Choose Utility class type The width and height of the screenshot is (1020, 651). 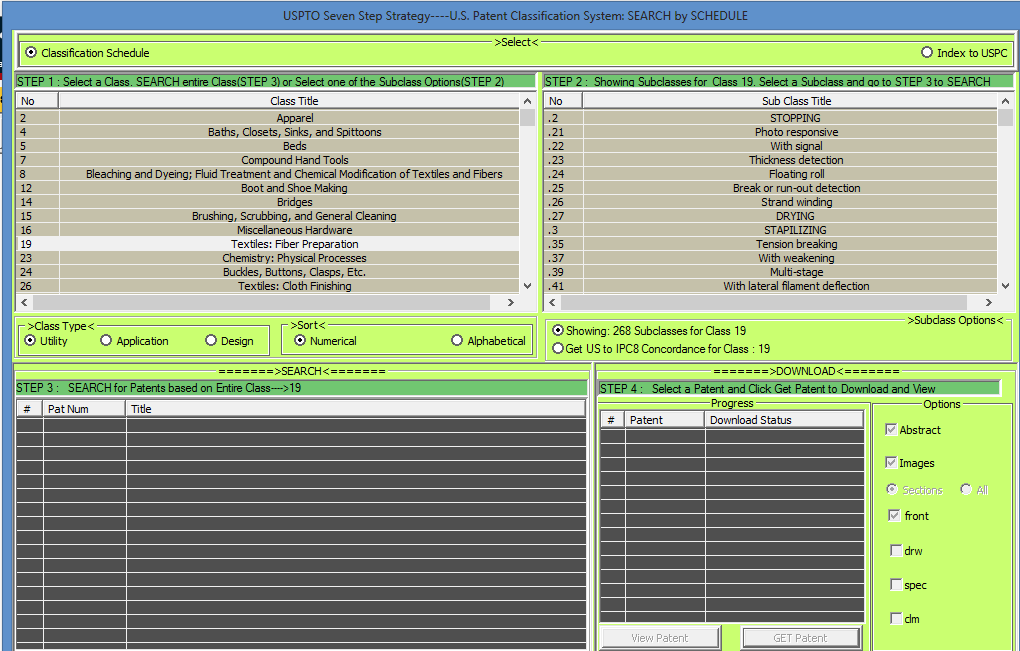[x=30, y=341]
